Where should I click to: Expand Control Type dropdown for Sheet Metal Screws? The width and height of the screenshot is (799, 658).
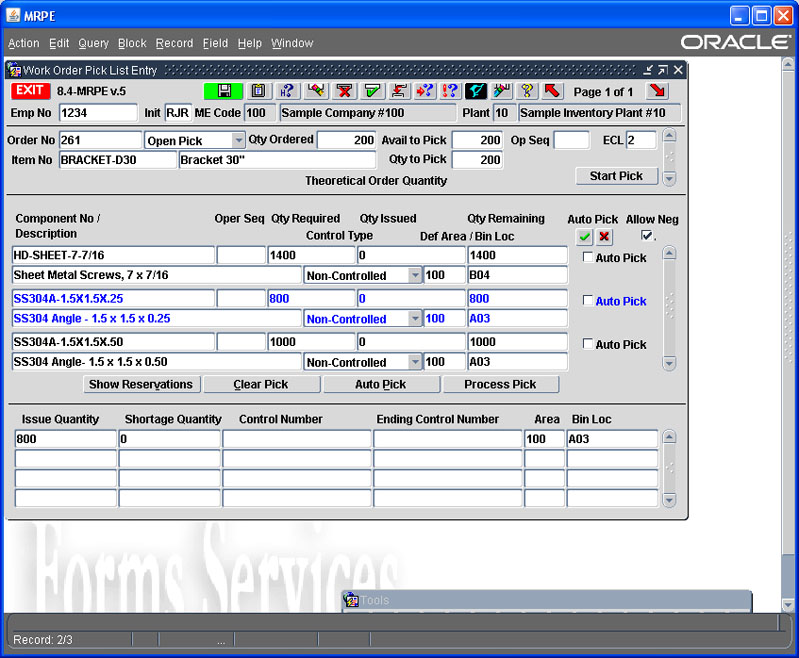[x=415, y=276]
